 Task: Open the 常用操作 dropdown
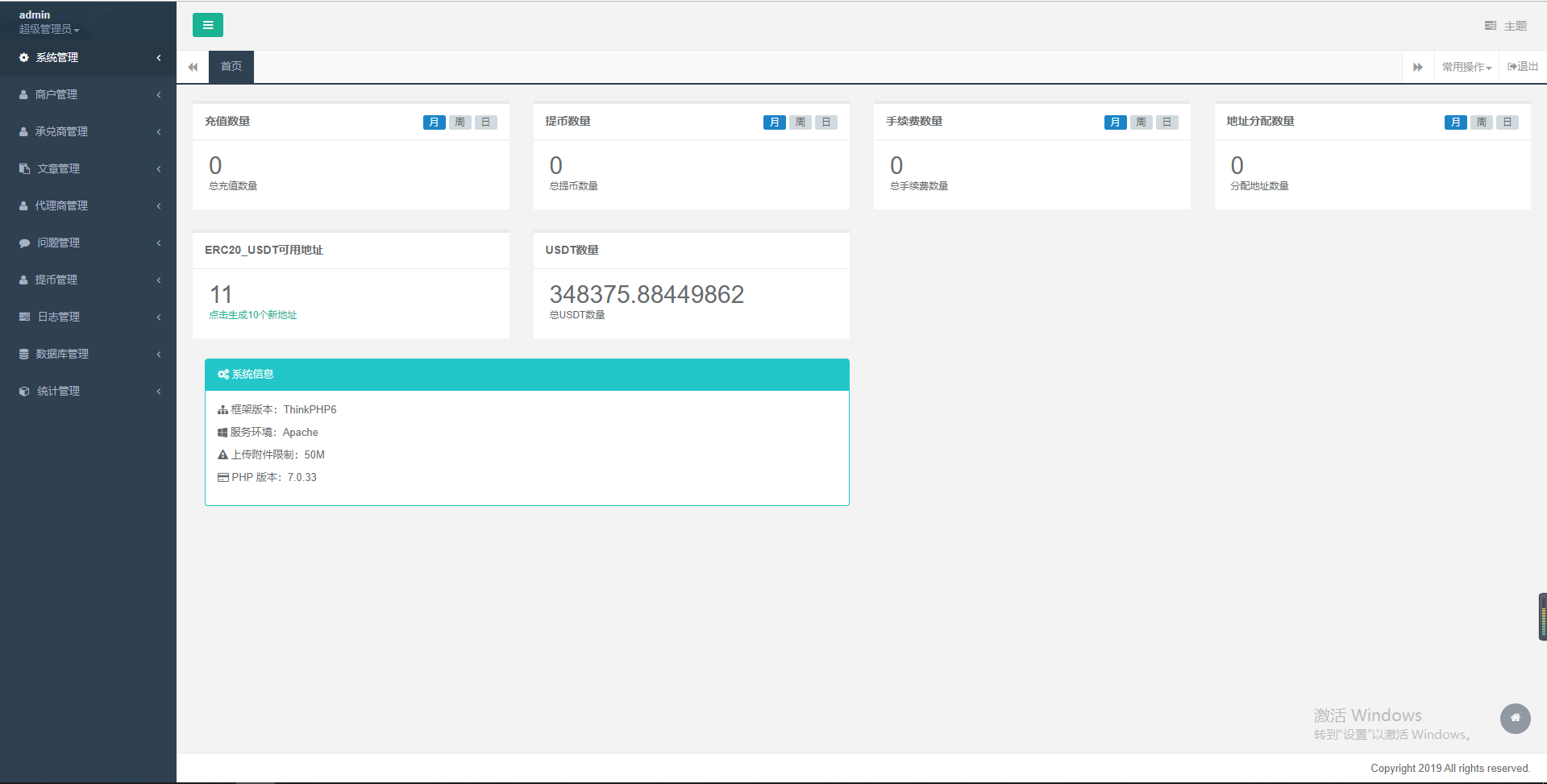(1466, 67)
